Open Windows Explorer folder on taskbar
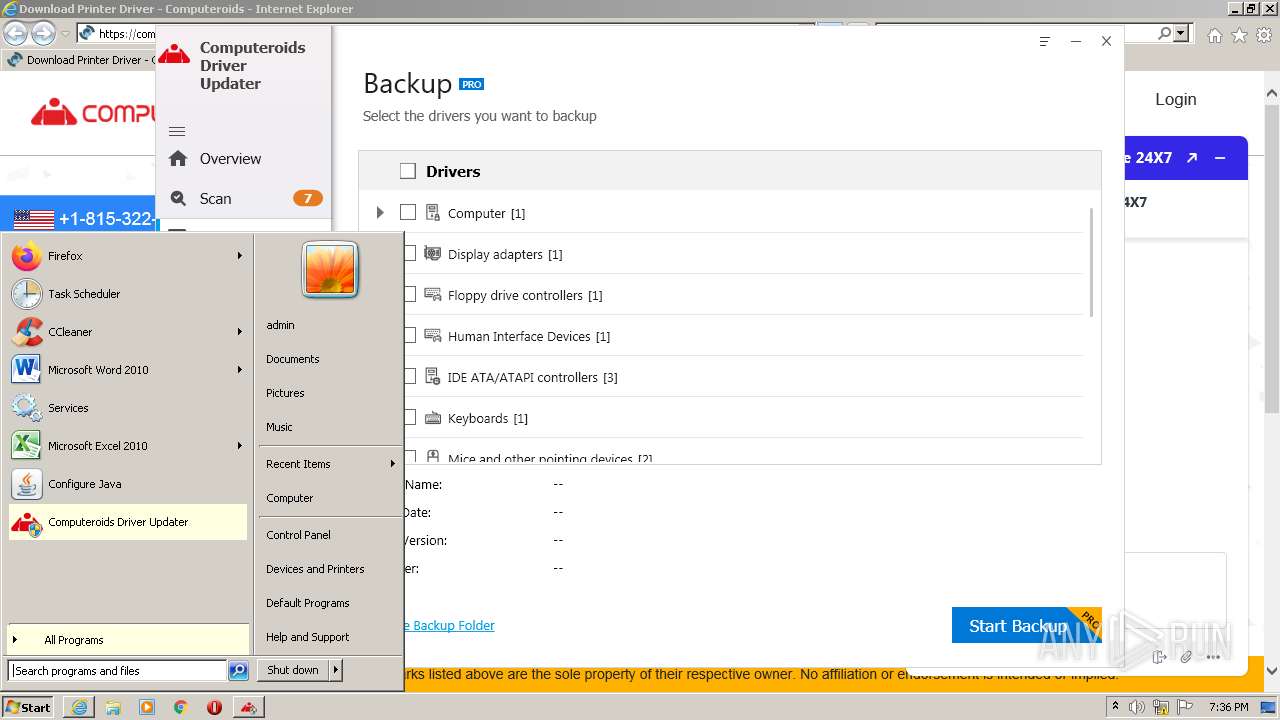The height and width of the screenshot is (720, 1280). coord(114,707)
